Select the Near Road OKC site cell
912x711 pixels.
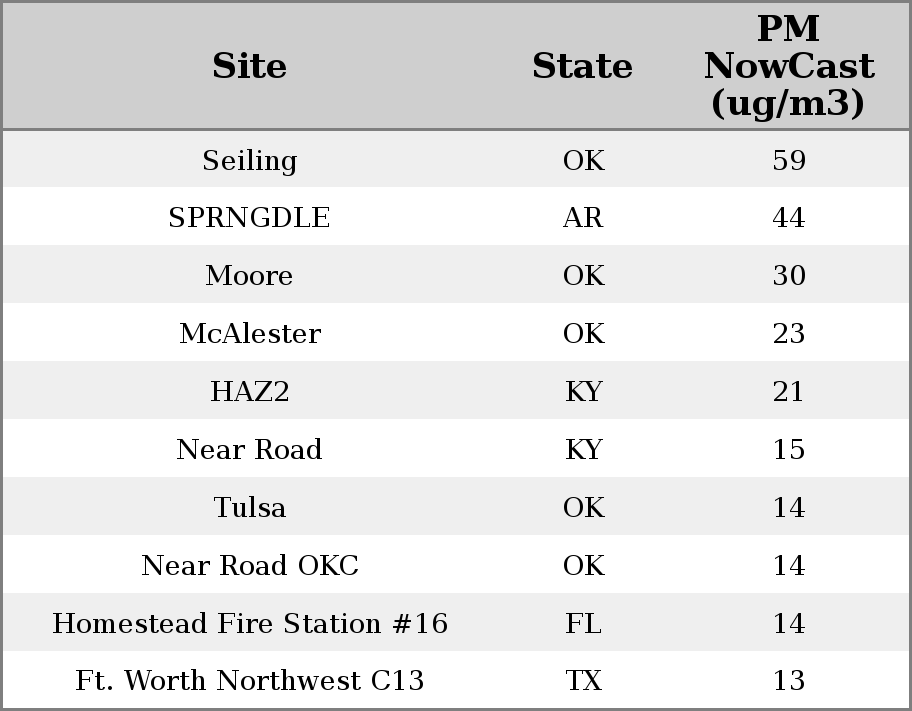[x=249, y=566]
